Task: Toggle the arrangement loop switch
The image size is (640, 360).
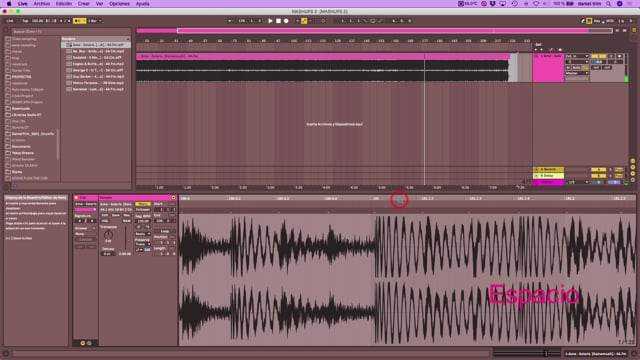Action: tap(373, 21)
